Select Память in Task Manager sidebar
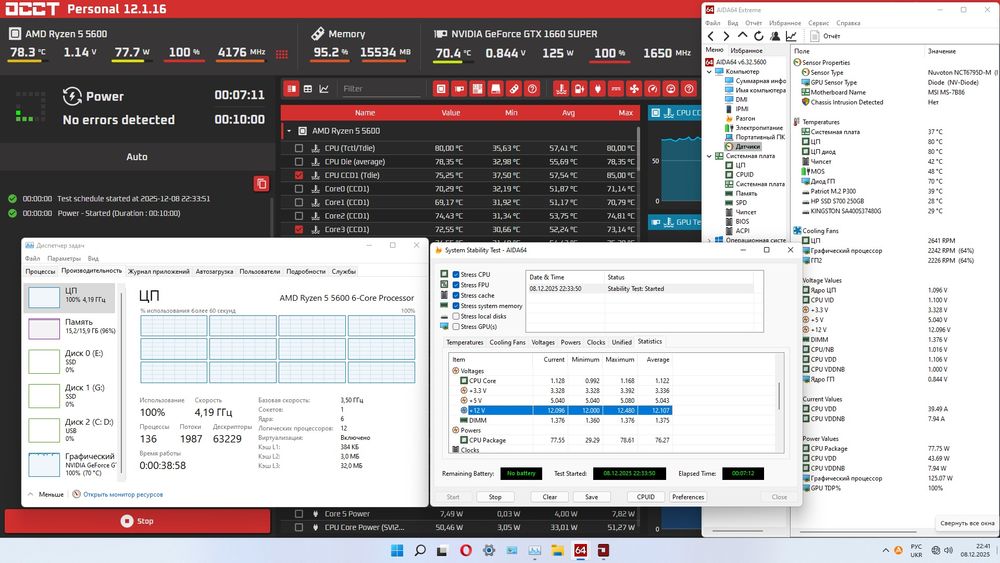Viewport: 1000px width, 563px height. pos(70,327)
